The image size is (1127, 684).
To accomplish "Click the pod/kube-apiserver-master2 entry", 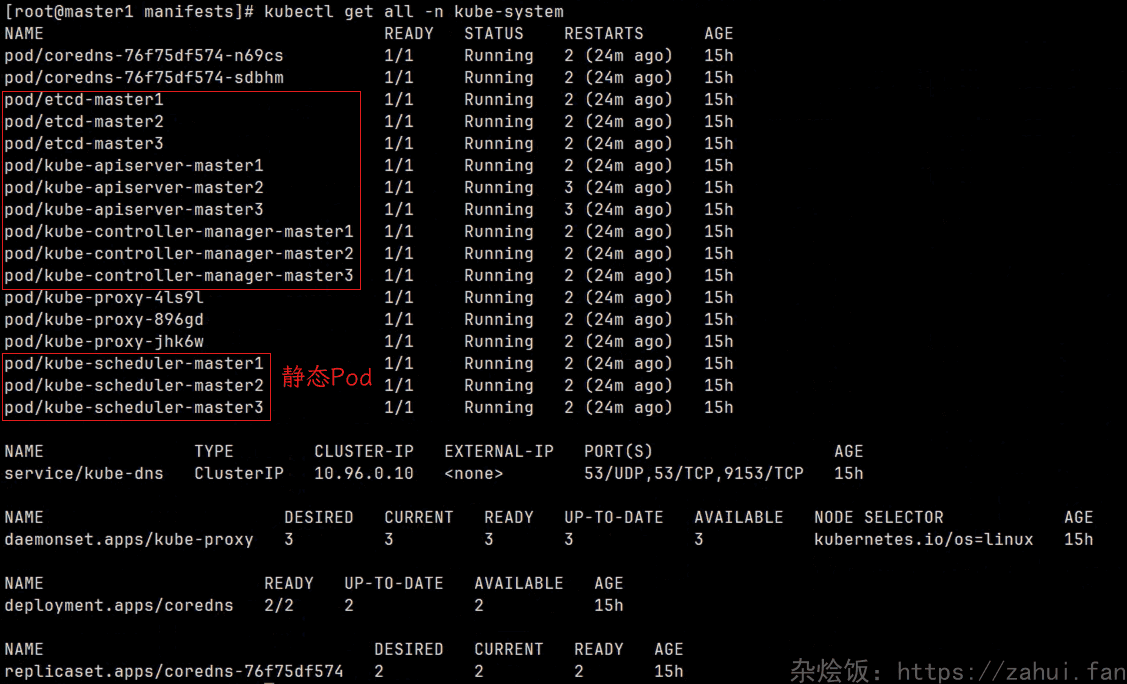I will [x=134, y=188].
